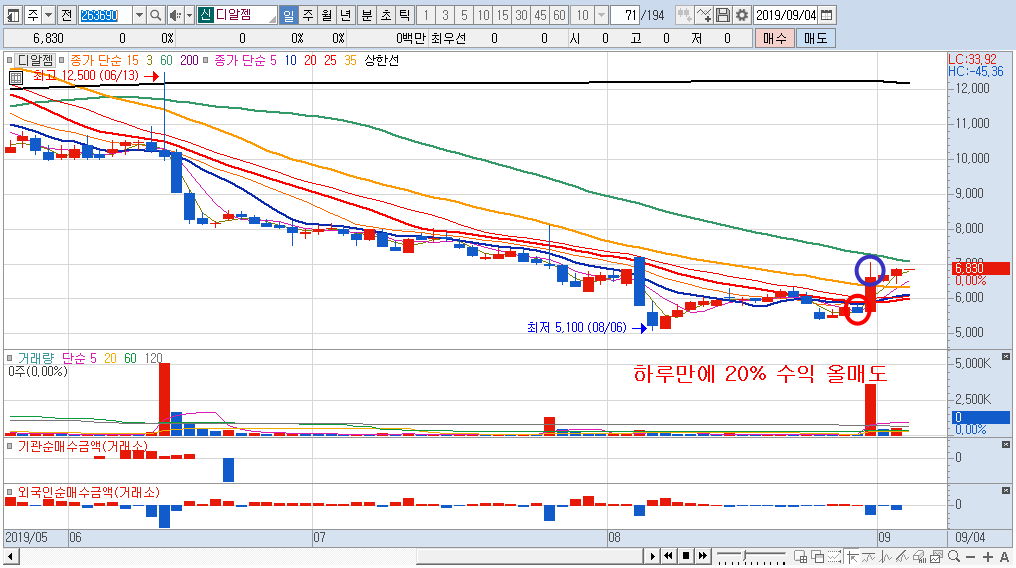
Task: Open chart settings gear icon
Action: (742, 15)
